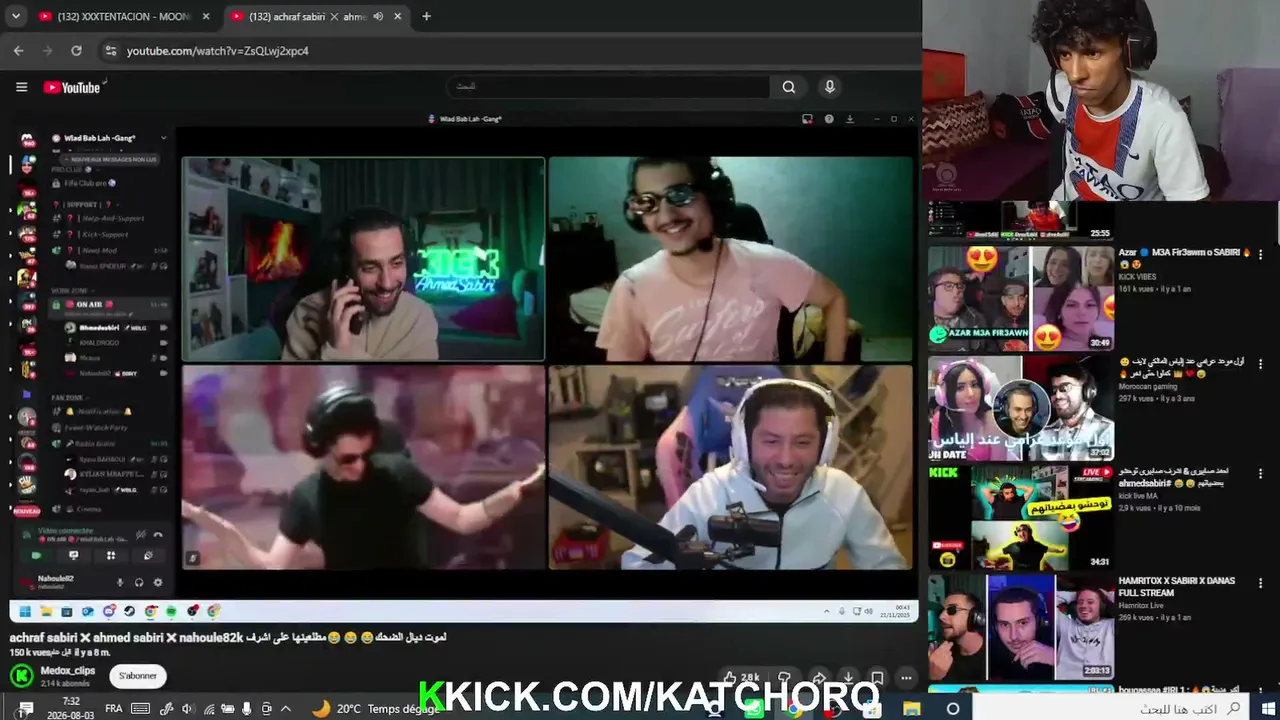
Task: Close the XXXTENTACION tab
Action: [206, 16]
